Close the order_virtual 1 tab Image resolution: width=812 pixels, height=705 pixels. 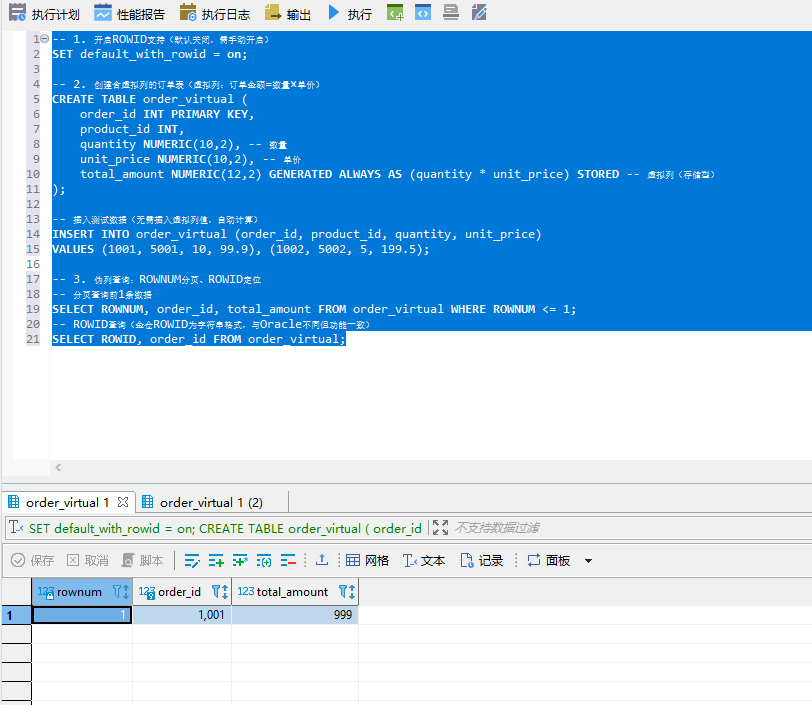point(123,502)
